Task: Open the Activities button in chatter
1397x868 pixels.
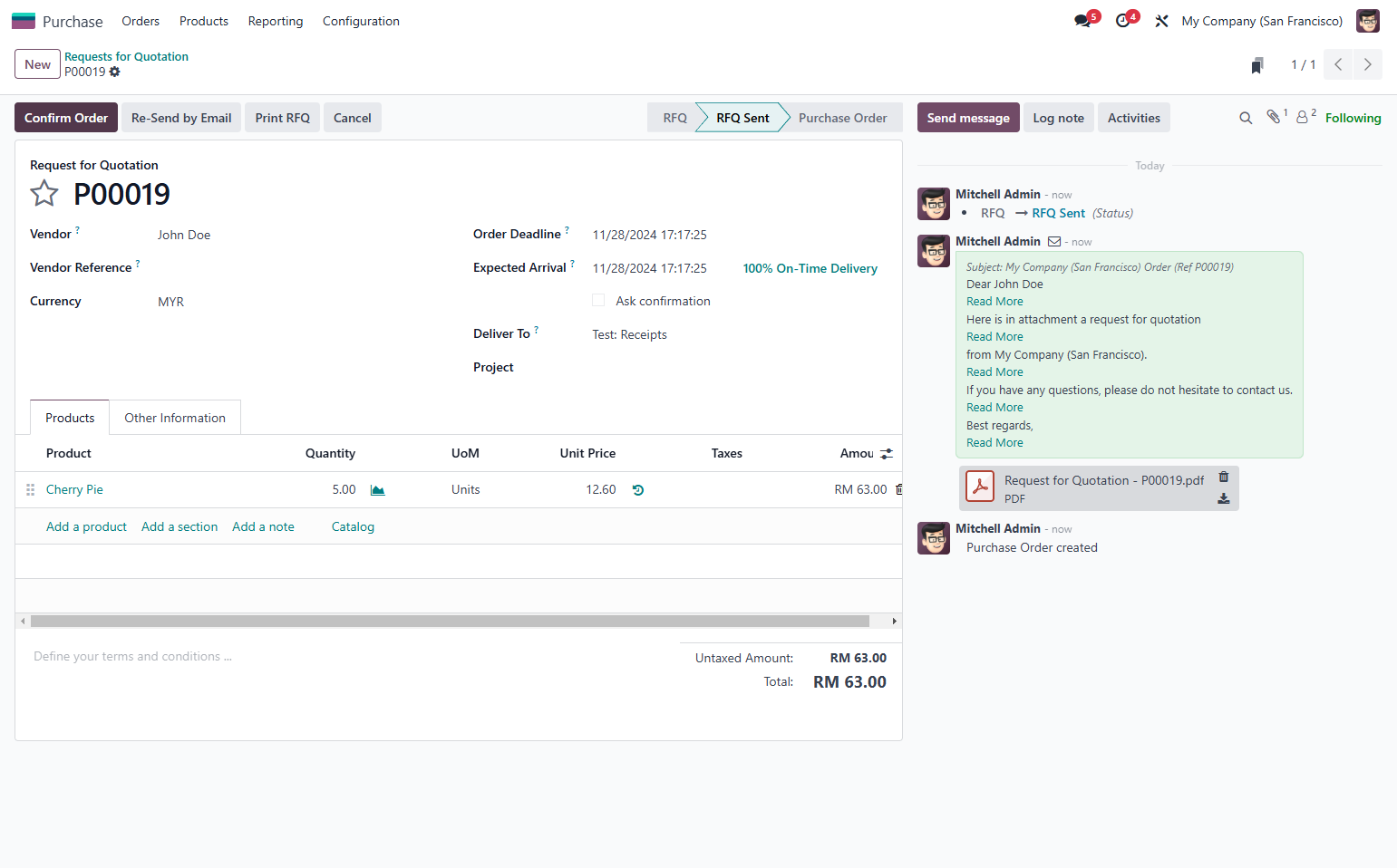Action: pos(1133,118)
